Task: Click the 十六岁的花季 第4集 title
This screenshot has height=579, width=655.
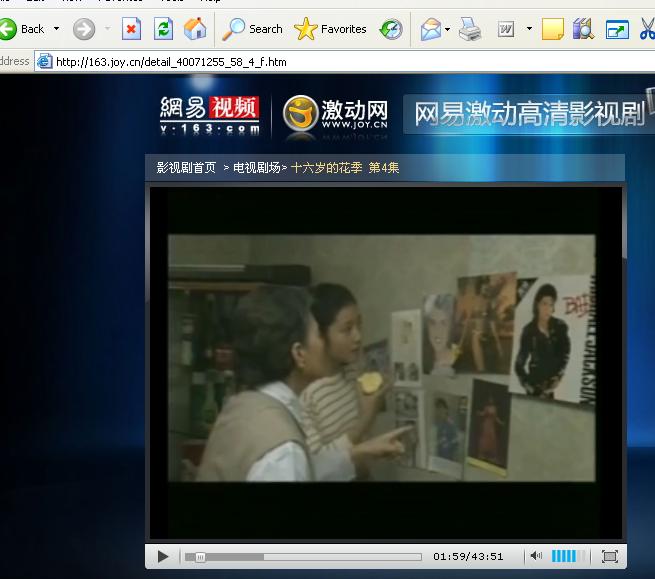Action: tap(345, 168)
